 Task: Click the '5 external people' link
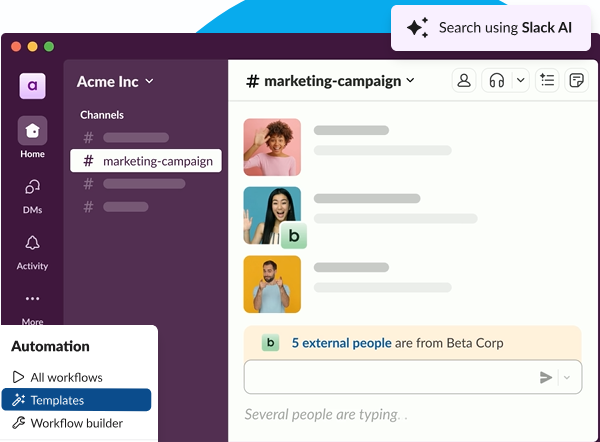341,343
